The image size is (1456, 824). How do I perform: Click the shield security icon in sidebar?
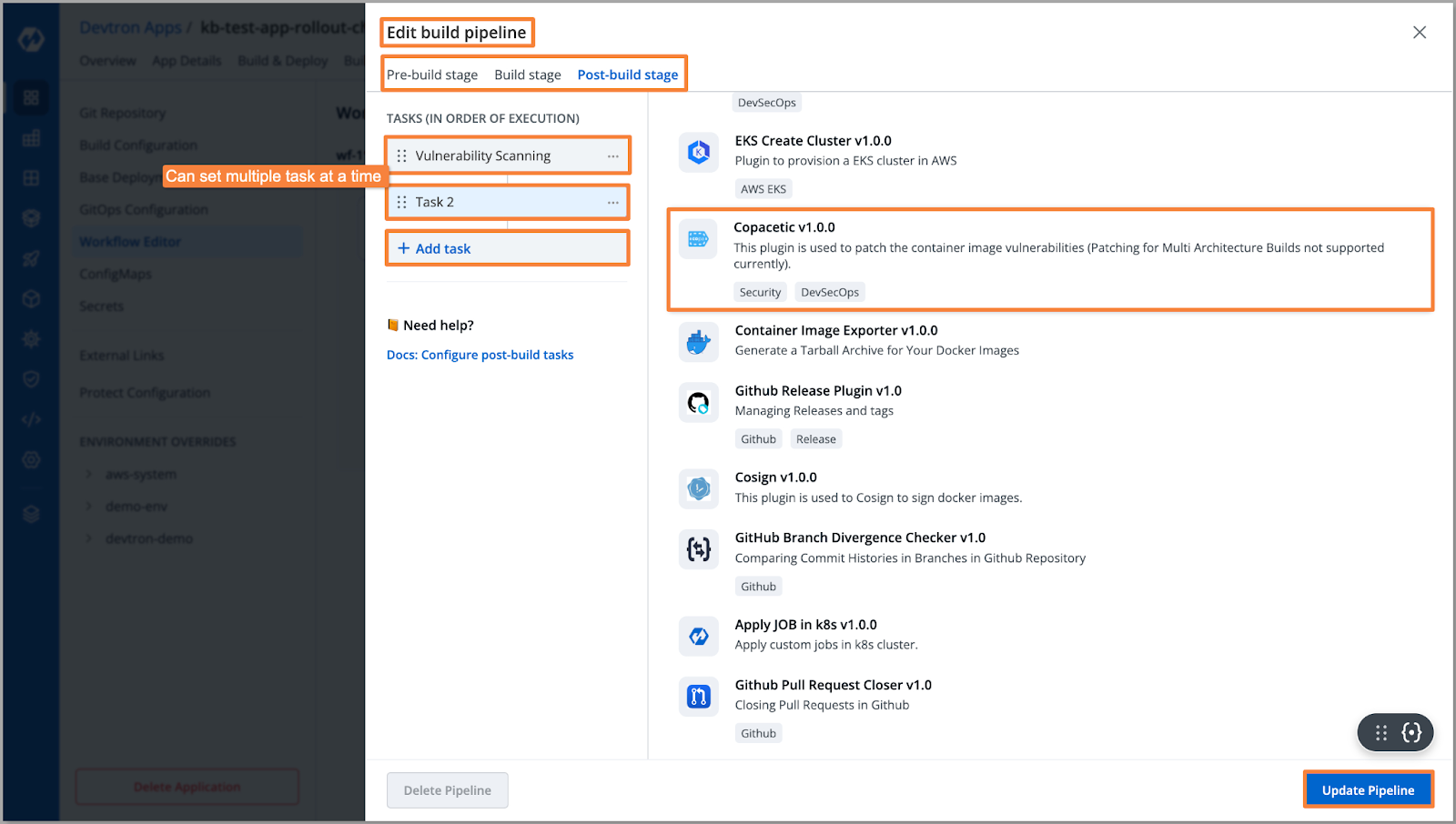(x=31, y=379)
